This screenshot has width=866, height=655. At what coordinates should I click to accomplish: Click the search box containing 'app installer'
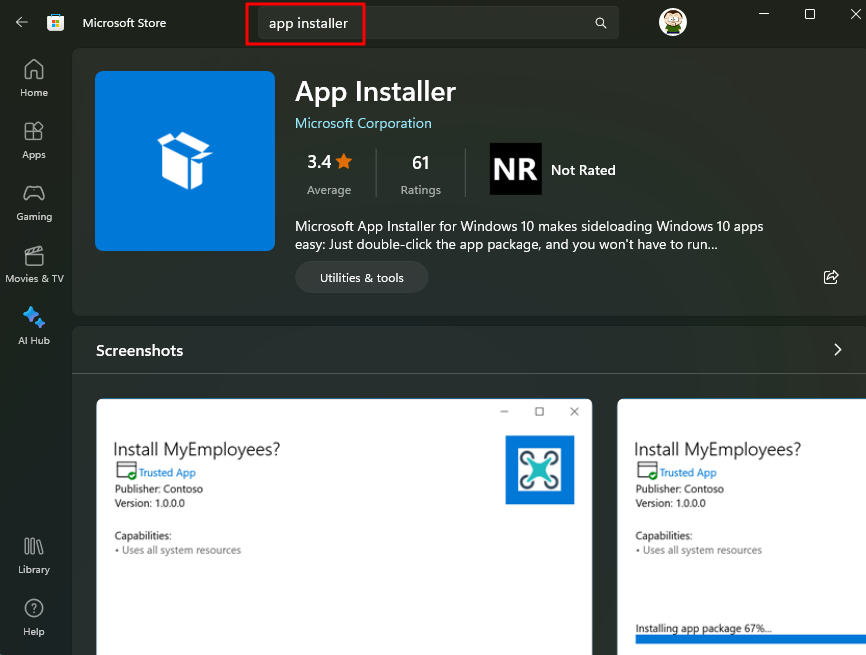[437, 23]
